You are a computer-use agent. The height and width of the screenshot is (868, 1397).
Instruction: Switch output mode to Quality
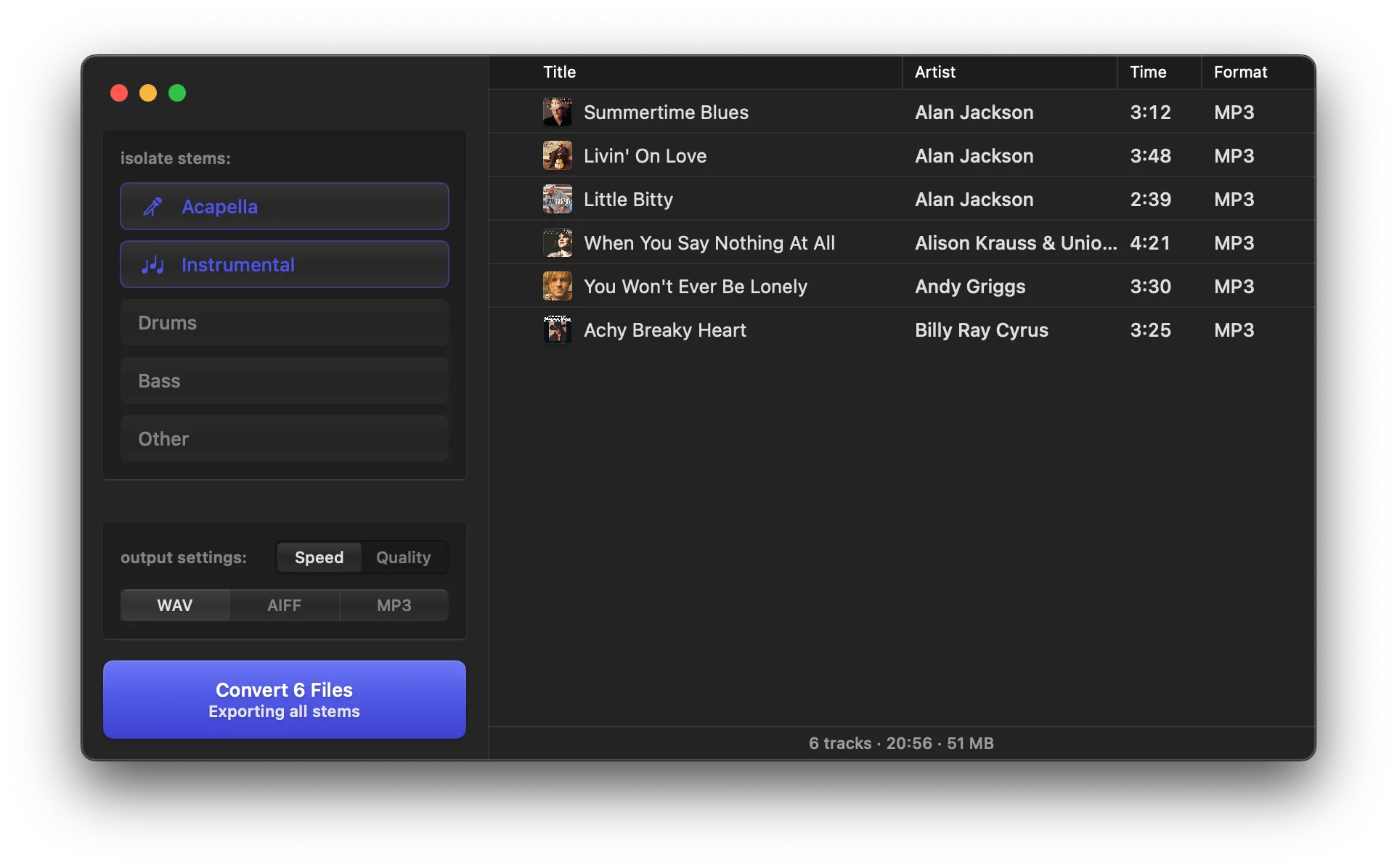pos(404,557)
